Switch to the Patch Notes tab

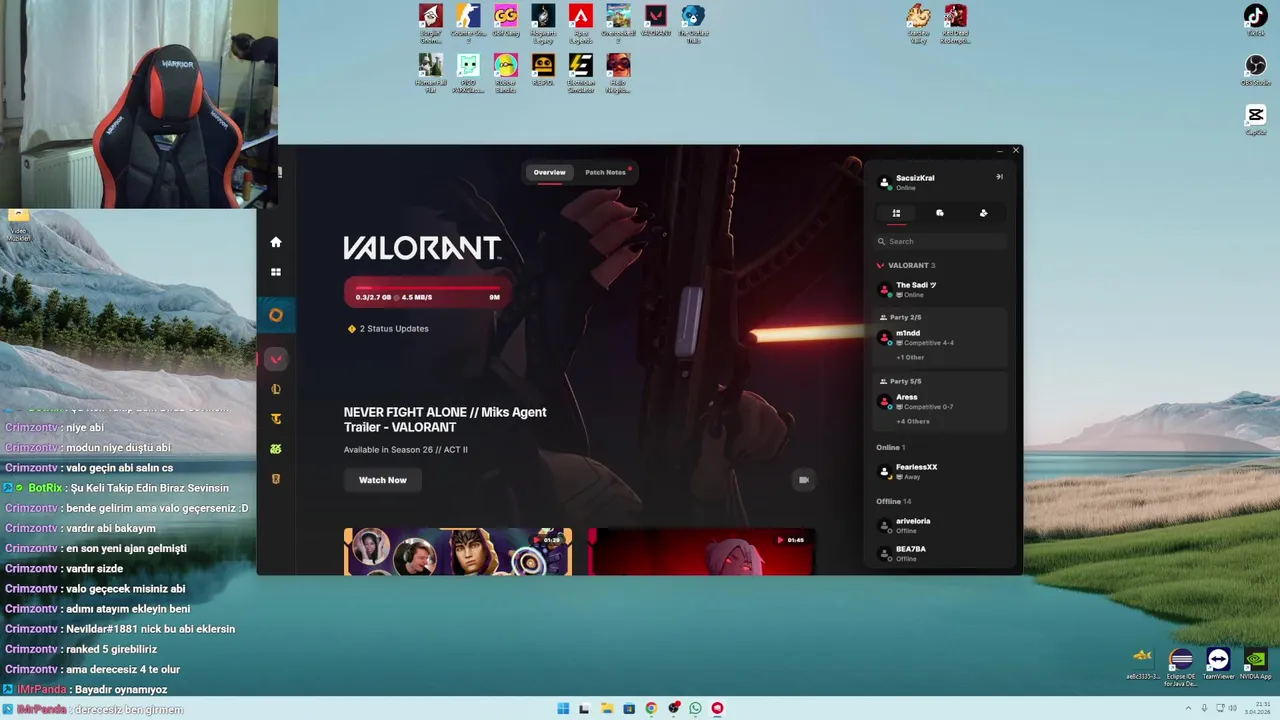(605, 172)
